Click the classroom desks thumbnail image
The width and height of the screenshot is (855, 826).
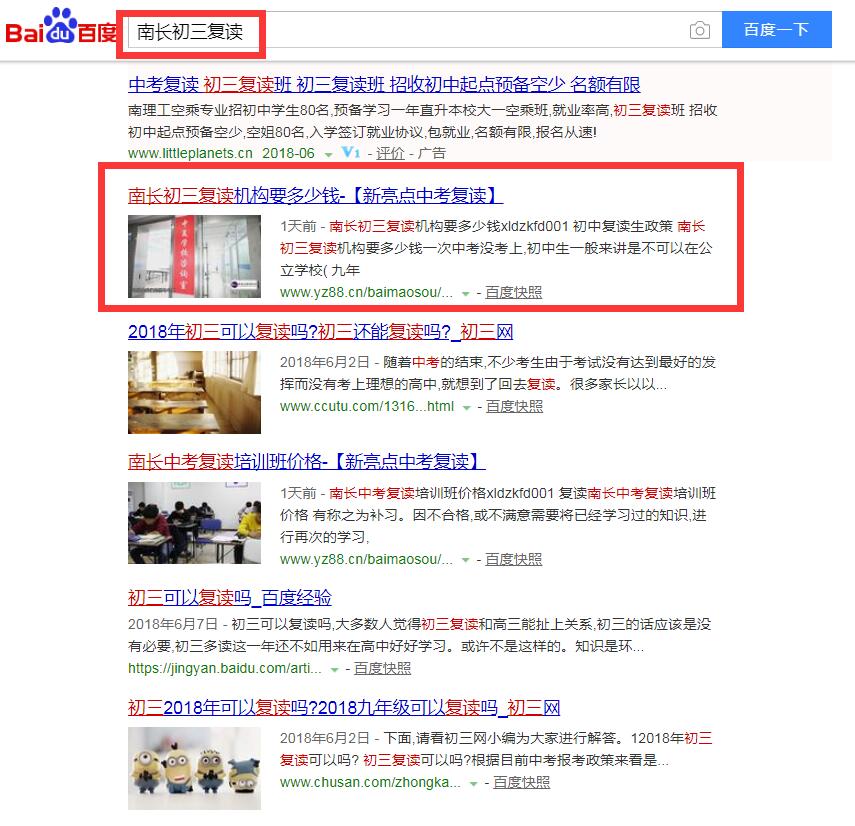[194, 393]
